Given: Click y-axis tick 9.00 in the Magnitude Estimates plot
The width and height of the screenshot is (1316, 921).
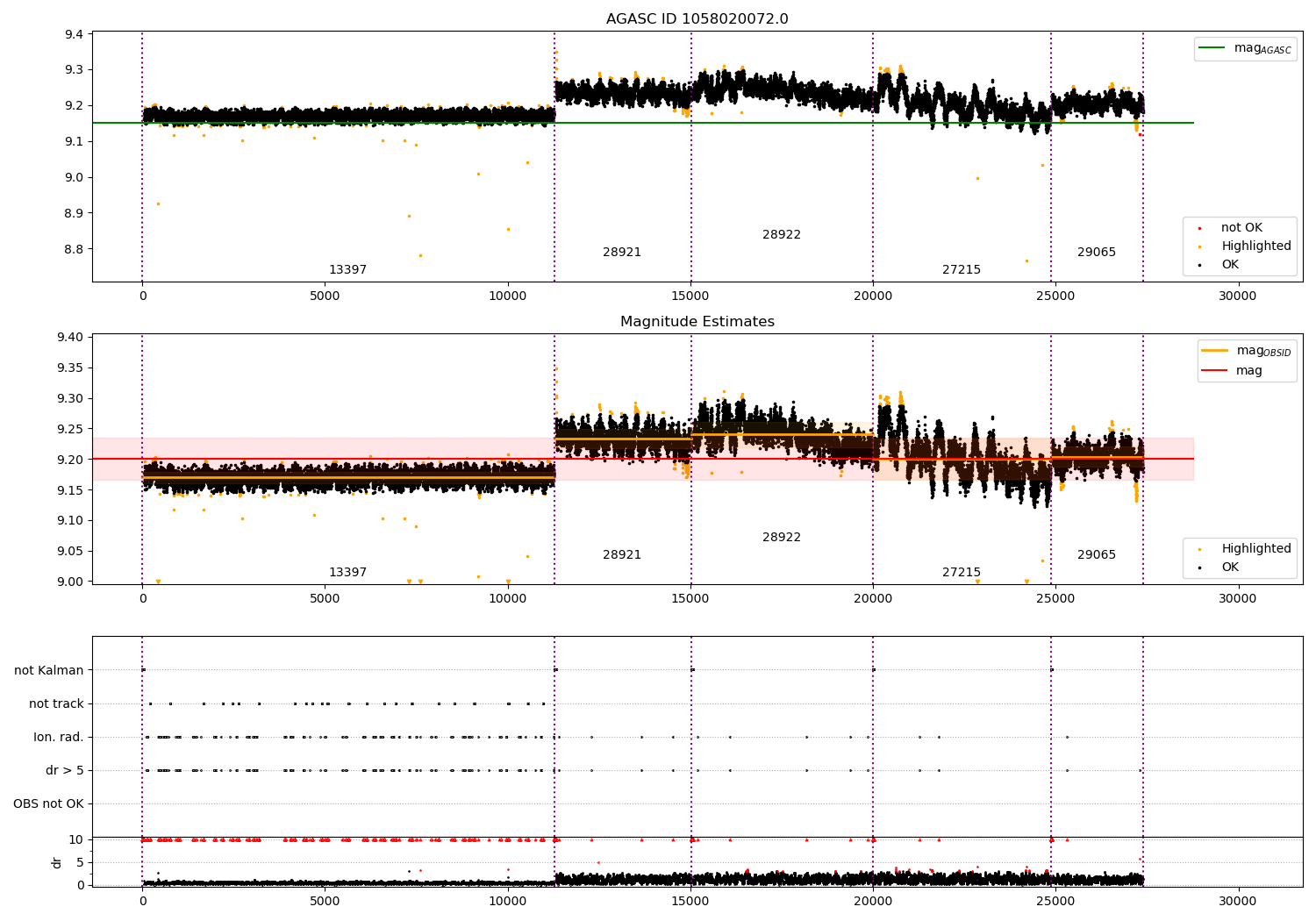Looking at the screenshot, I should pyautogui.click(x=70, y=582).
